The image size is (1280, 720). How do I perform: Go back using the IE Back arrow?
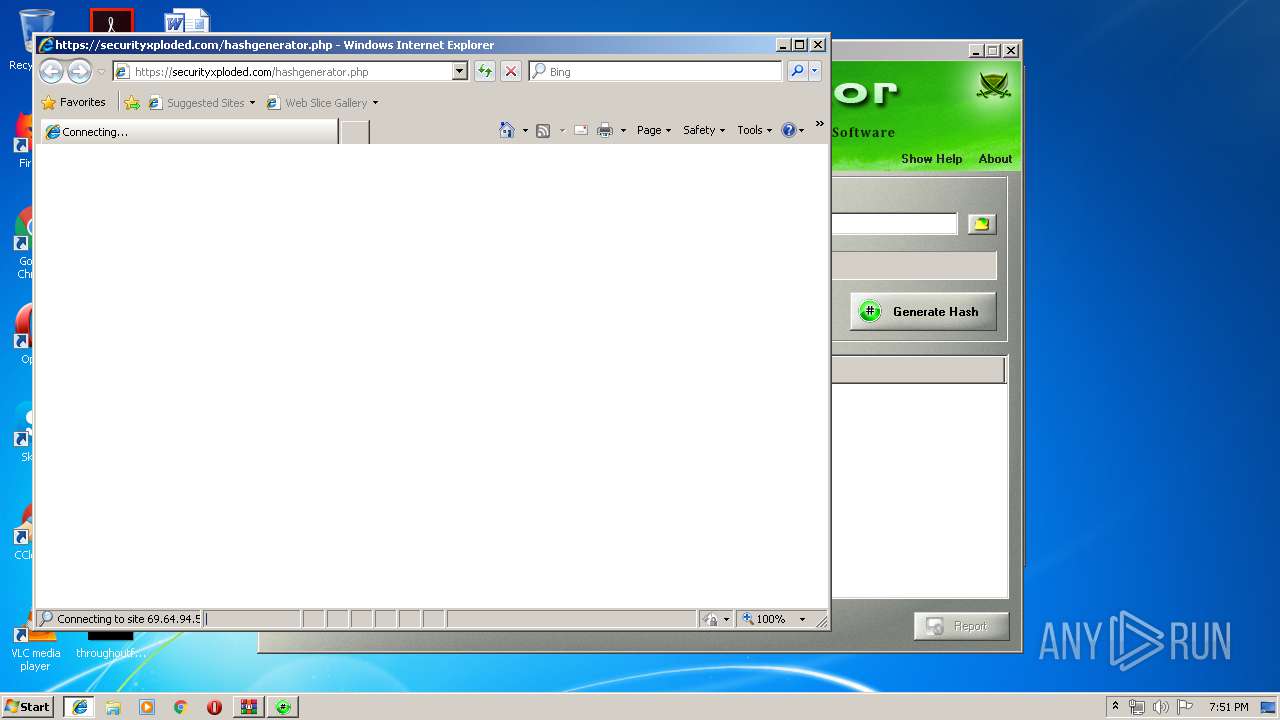pos(51,71)
